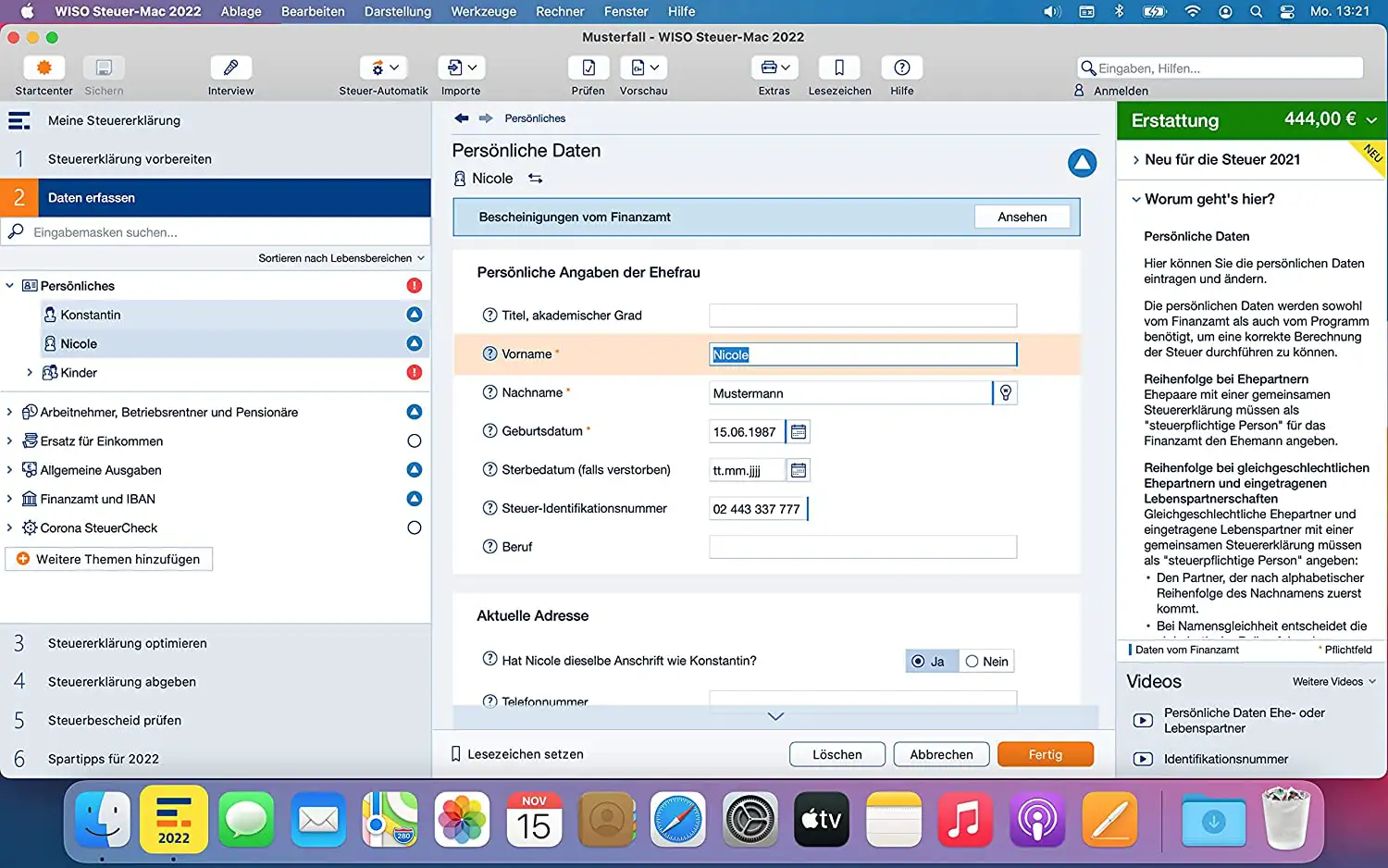
Task: Open the Startcenter from the toolbar
Action: click(x=43, y=68)
